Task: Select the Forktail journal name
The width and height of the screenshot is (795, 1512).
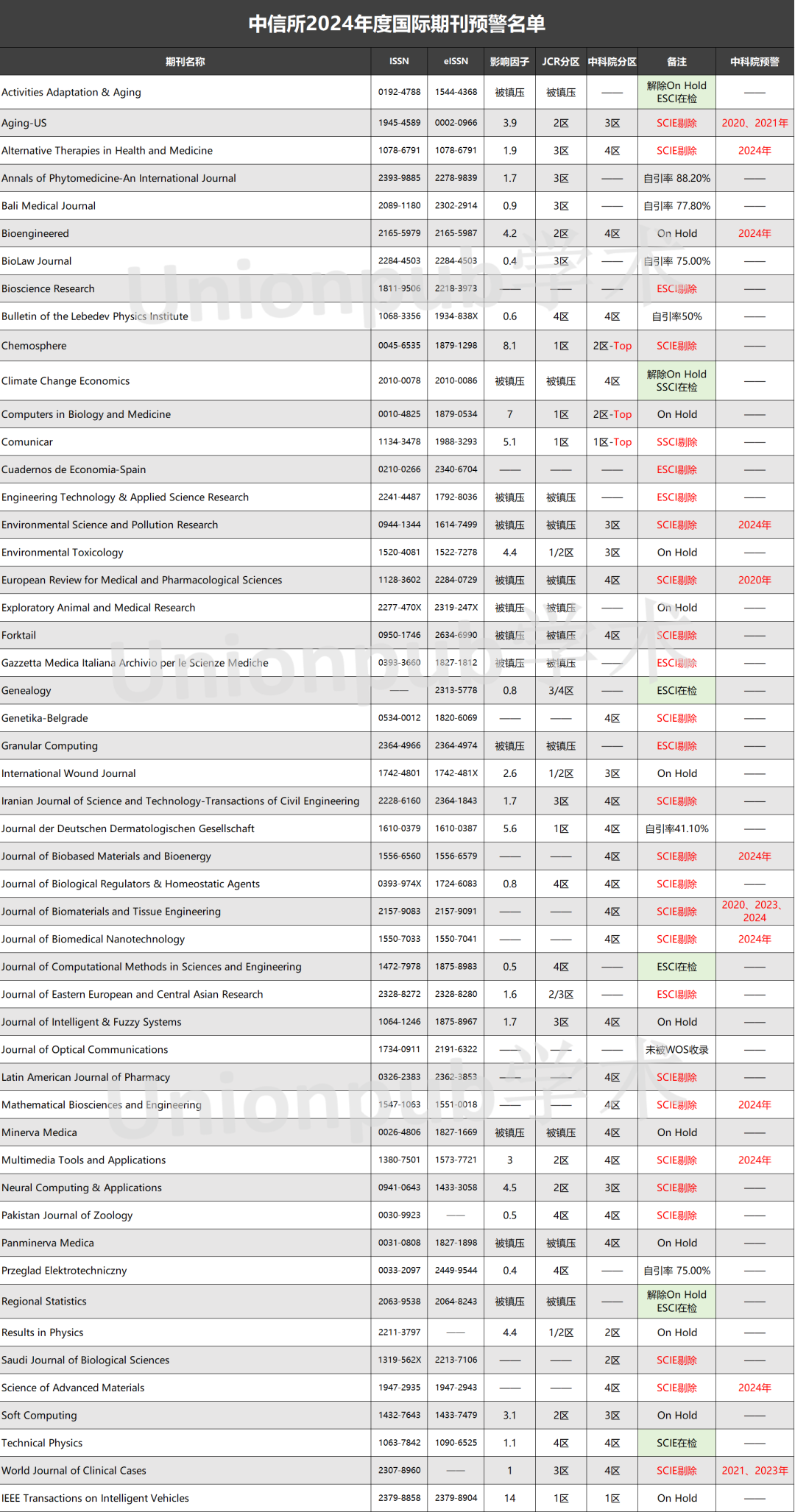Action: click(x=18, y=635)
